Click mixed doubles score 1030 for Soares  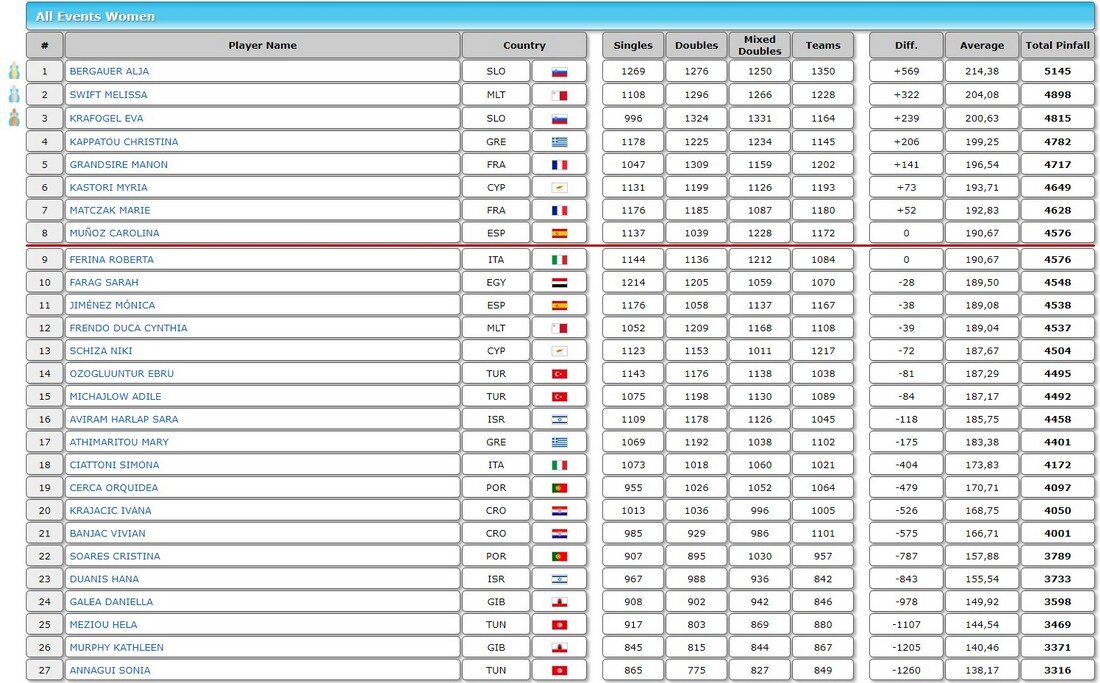pyautogui.click(x=760, y=556)
